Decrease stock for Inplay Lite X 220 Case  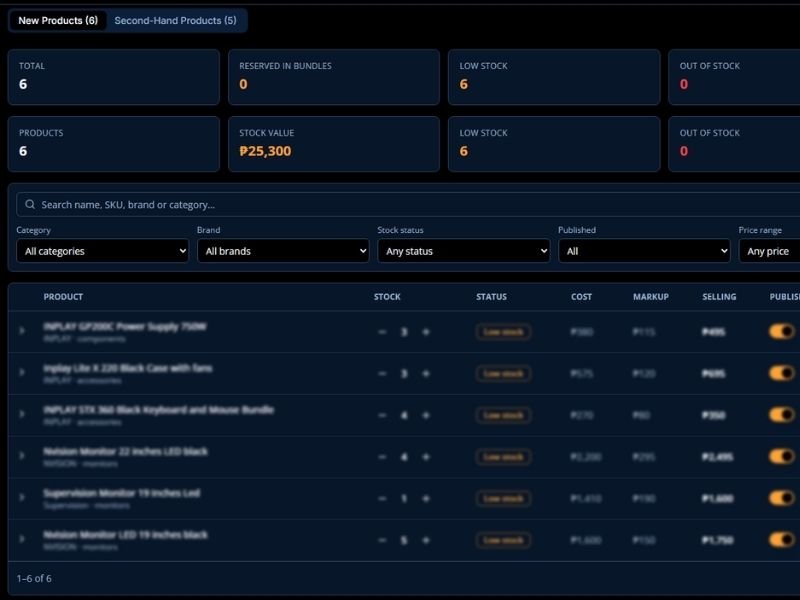click(382, 374)
